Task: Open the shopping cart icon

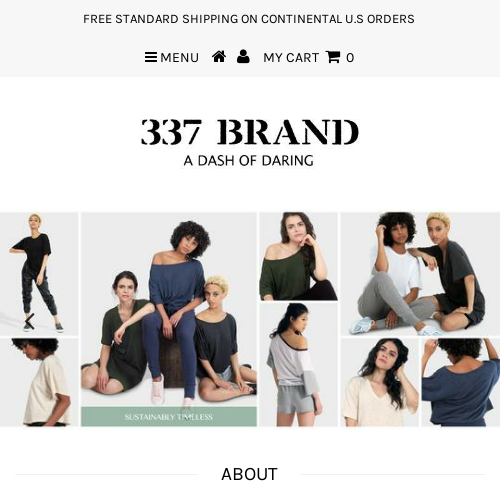Action: point(333,57)
